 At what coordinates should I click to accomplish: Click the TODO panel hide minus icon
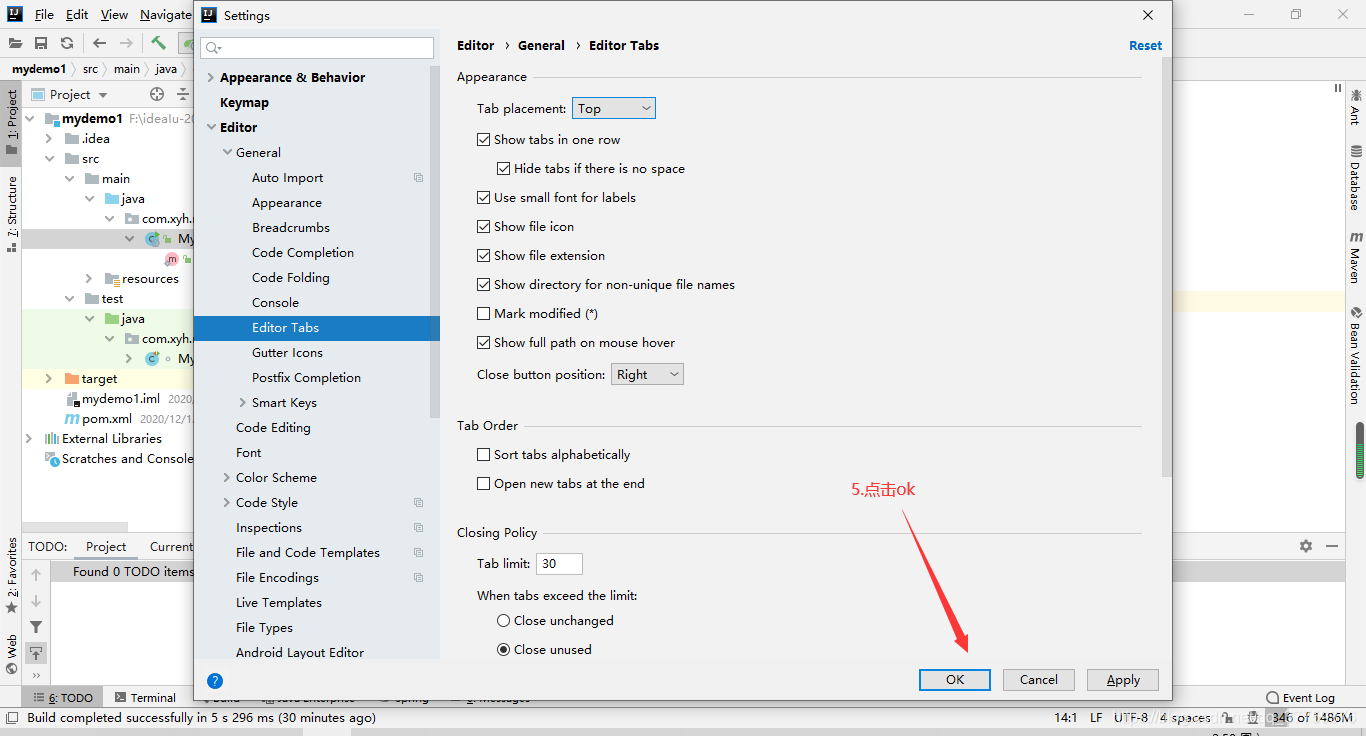(1332, 546)
